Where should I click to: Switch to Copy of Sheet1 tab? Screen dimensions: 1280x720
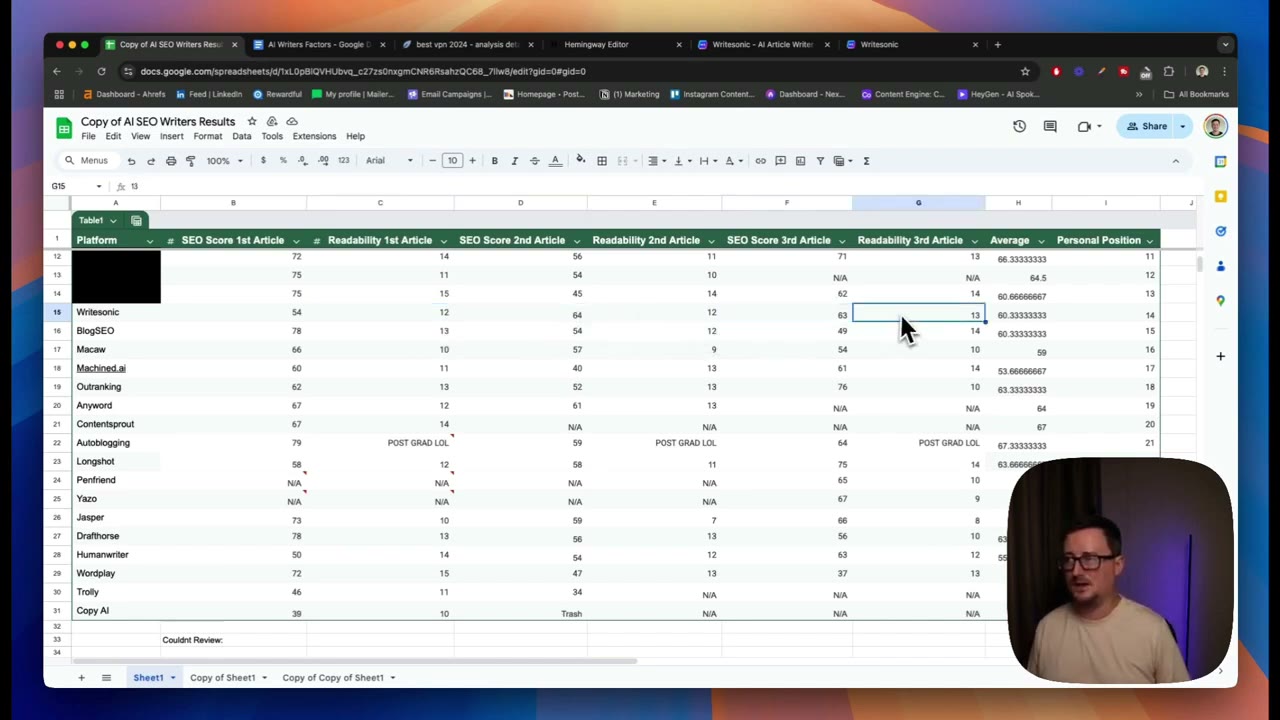(x=223, y=678)
